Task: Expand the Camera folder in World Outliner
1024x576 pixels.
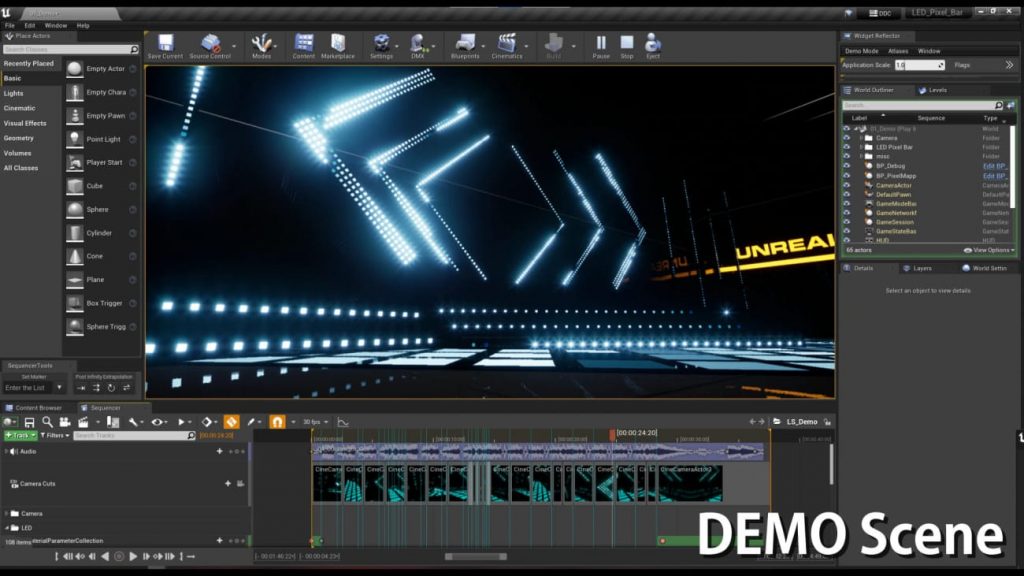Action: pyautogui.click(x=861, y=138)
